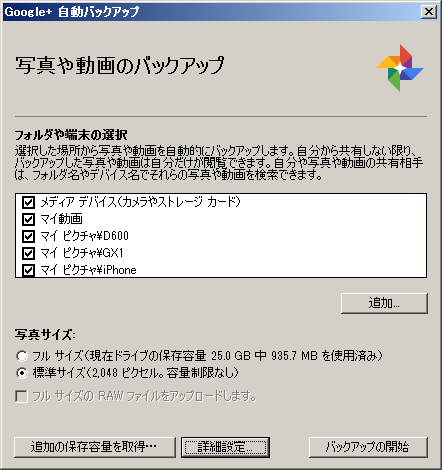
Task: Start backup with バックアップの開始 button
Action: (x=368, y=447)
